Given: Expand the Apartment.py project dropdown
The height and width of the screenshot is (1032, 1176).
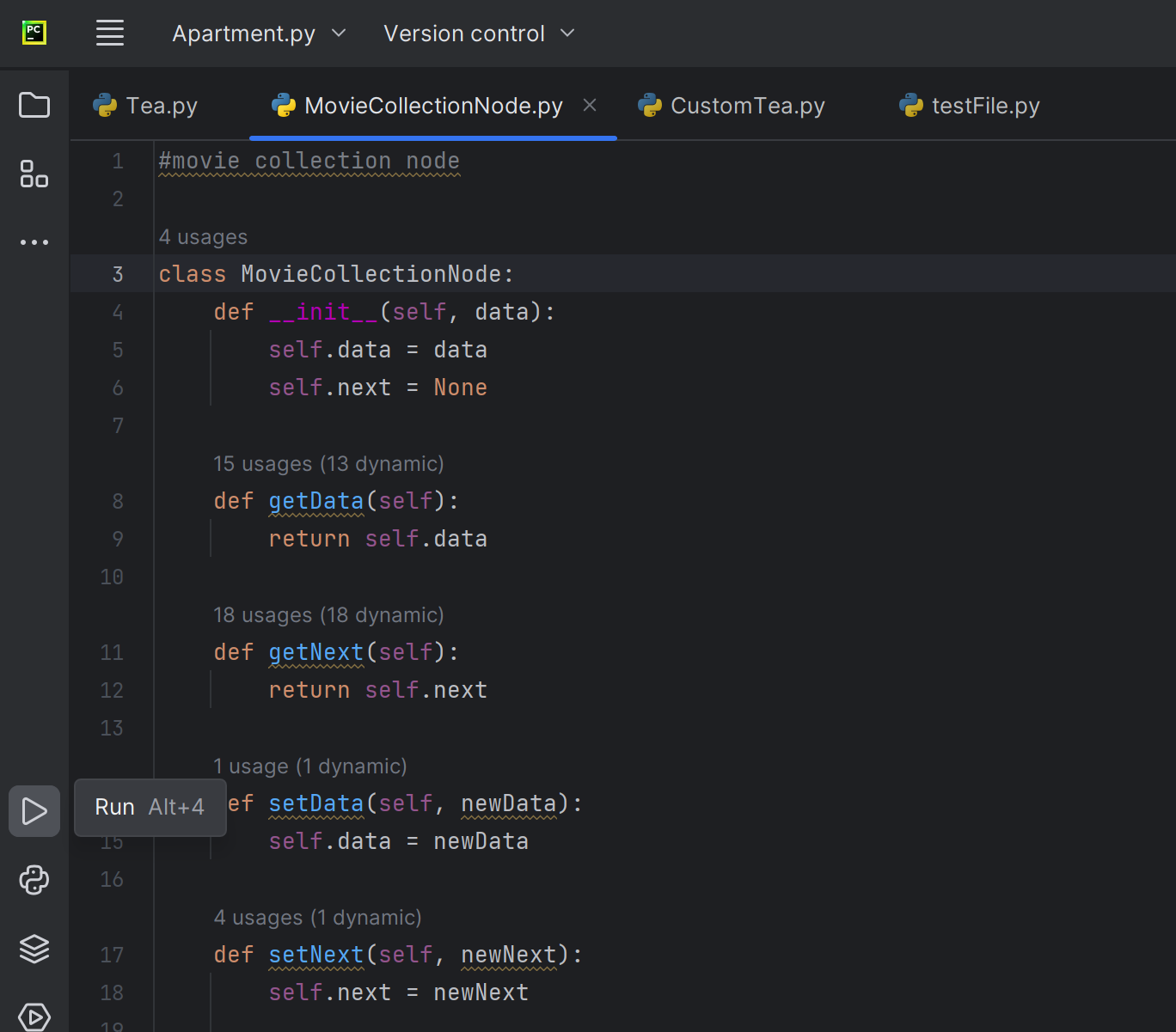Looking at the screenshot, I should [259, 34].
